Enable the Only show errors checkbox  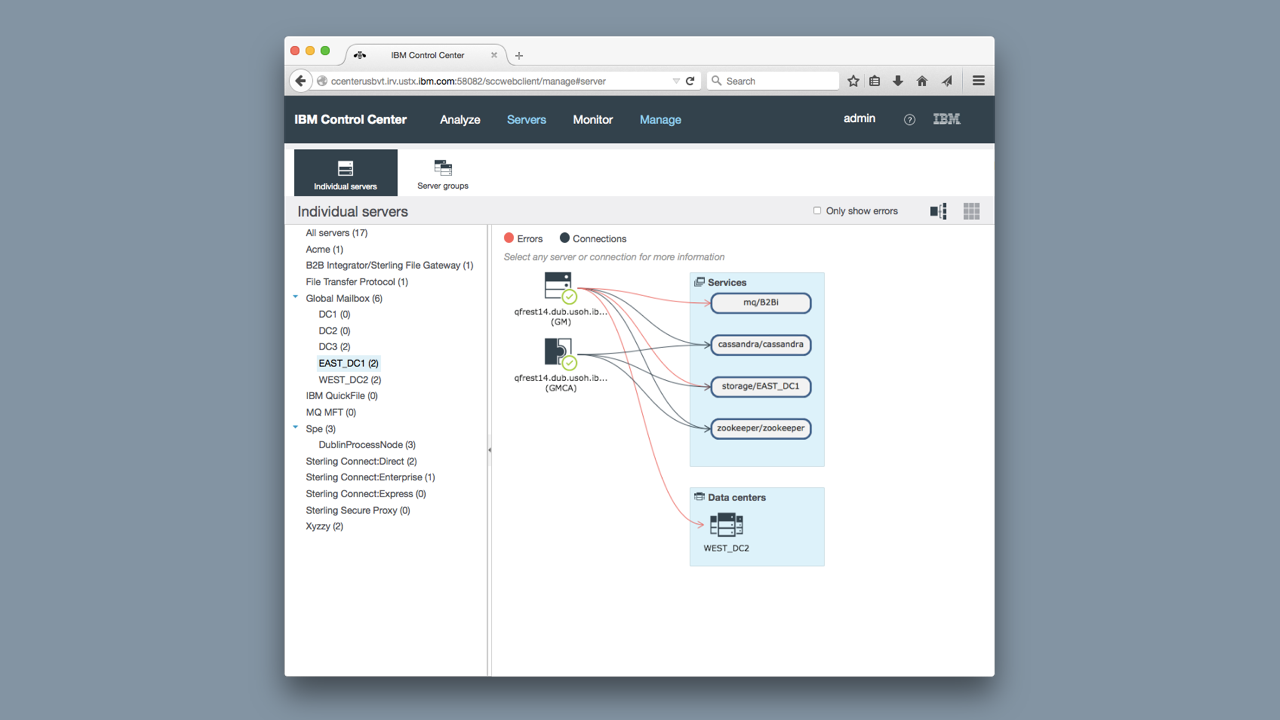click(817, 210)
